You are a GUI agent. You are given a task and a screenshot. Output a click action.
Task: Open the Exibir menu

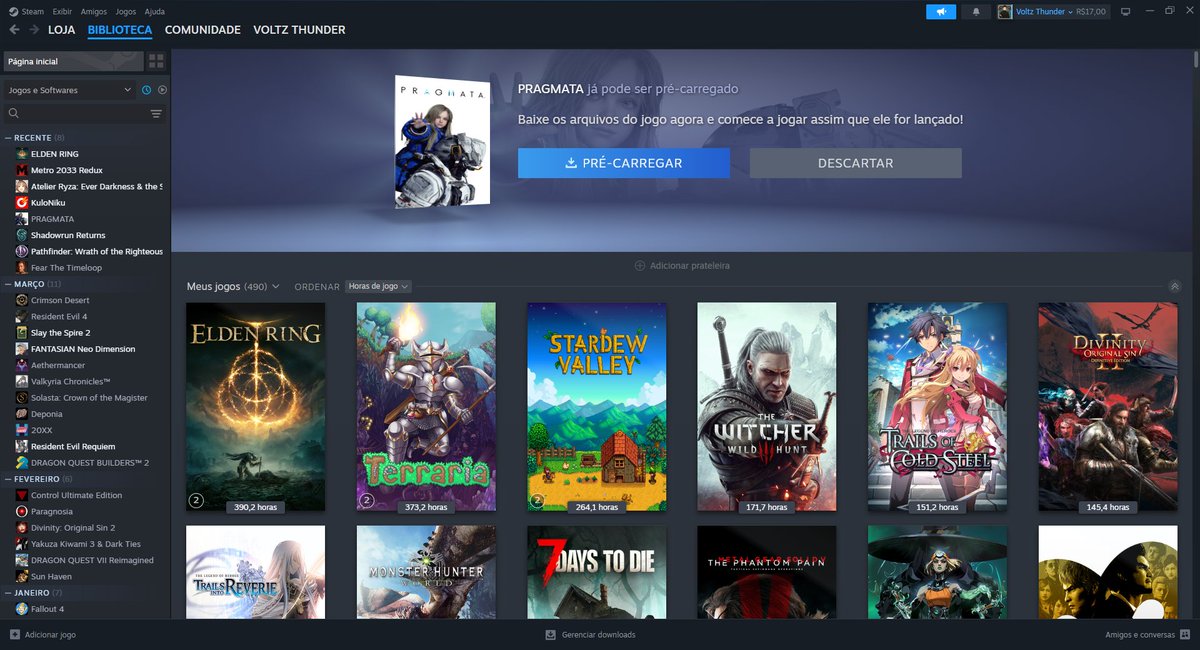pos(62,11)
